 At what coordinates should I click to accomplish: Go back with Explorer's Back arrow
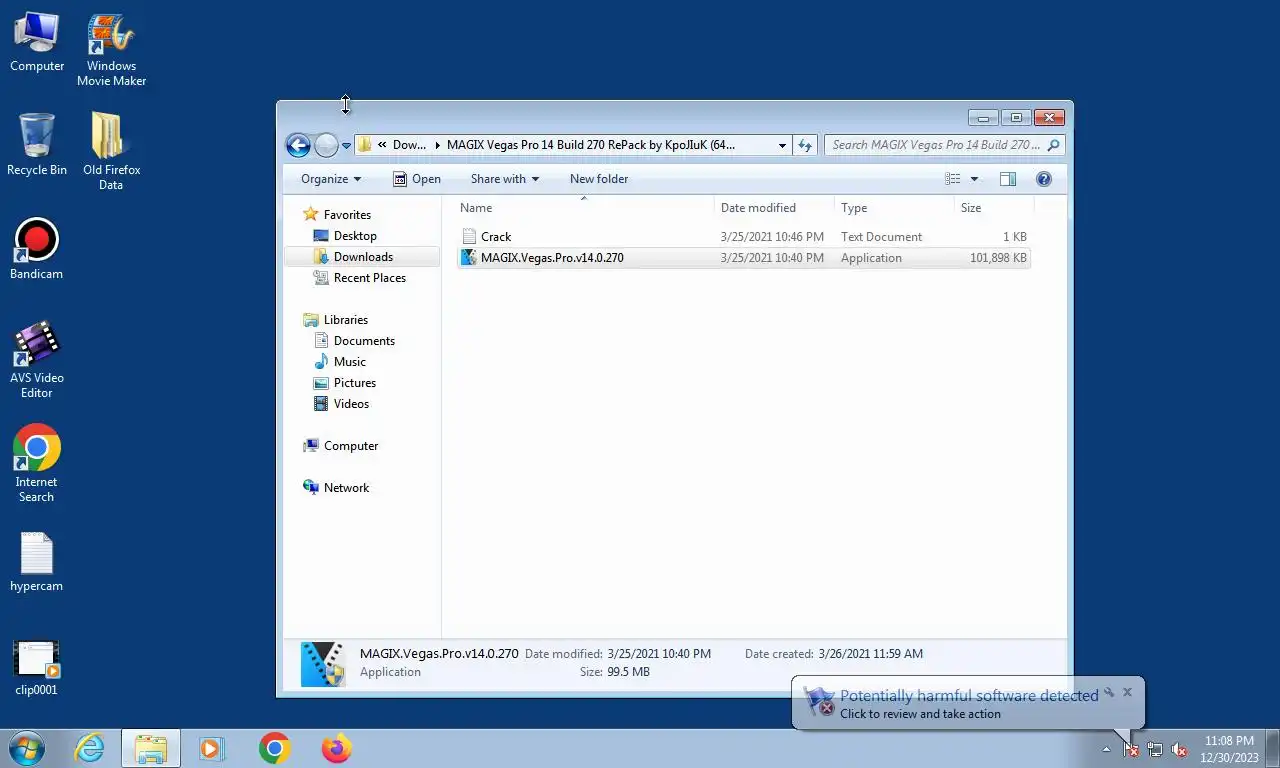[x=298, y=145]
